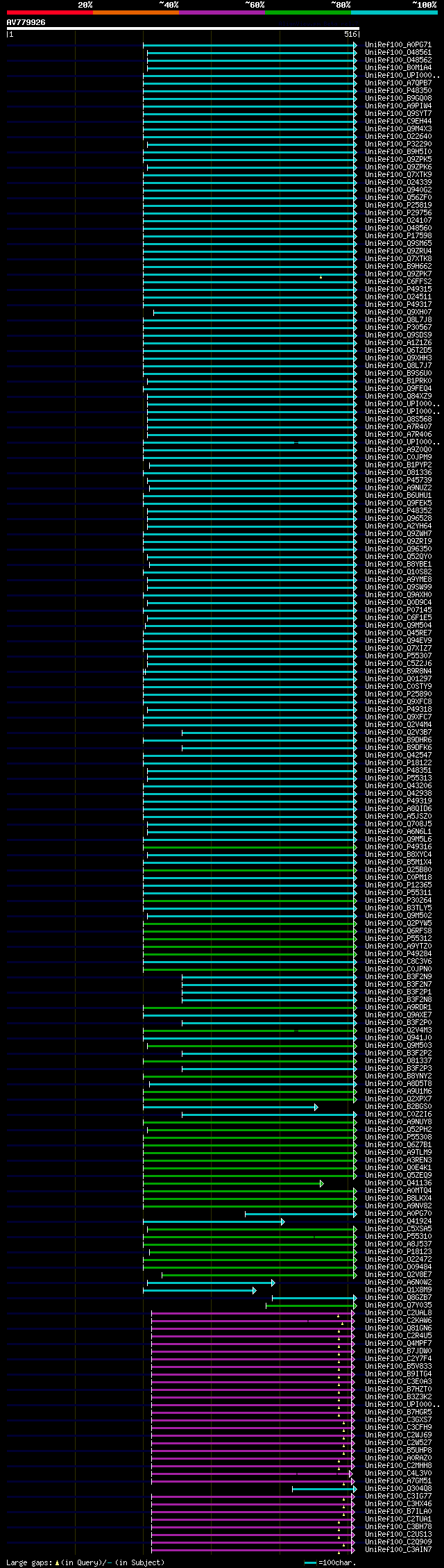
Task: Select the UniRef100_B3F2N9 label
Action: click(x=398, y=977)
